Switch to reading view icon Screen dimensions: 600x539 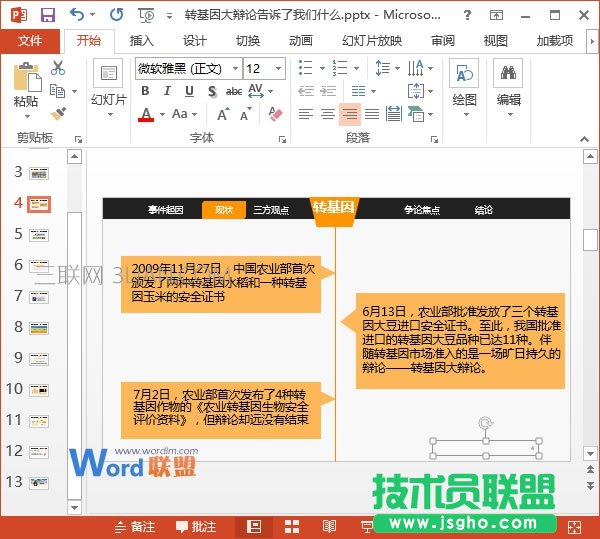point(329,527)
